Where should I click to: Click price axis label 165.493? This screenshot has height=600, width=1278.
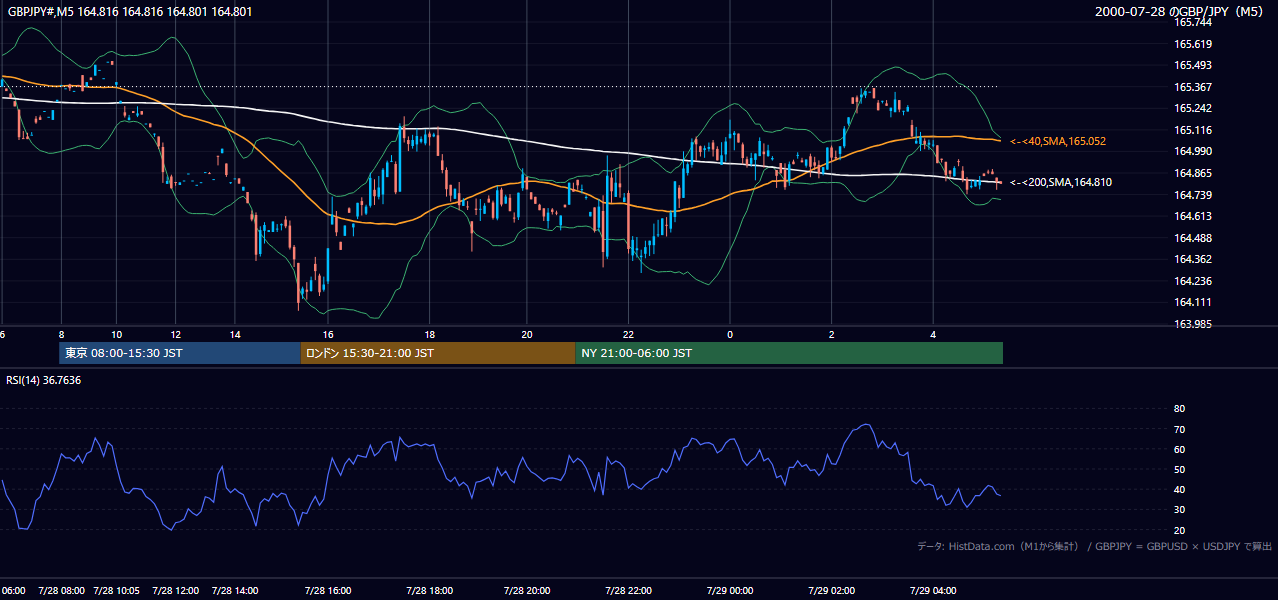(x=1192, y=65)
